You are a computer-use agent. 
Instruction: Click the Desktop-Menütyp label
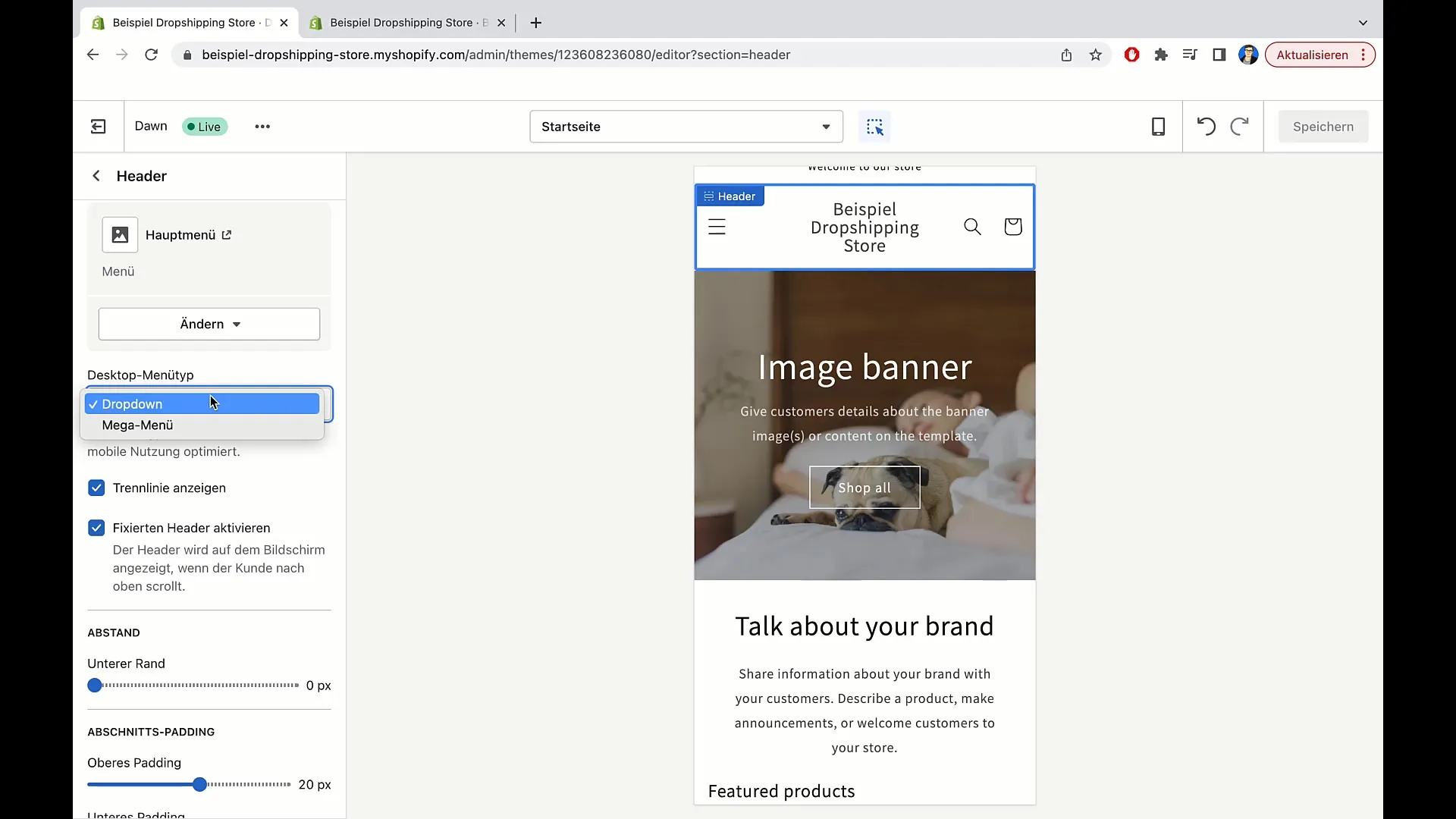(x=140, y=375)
